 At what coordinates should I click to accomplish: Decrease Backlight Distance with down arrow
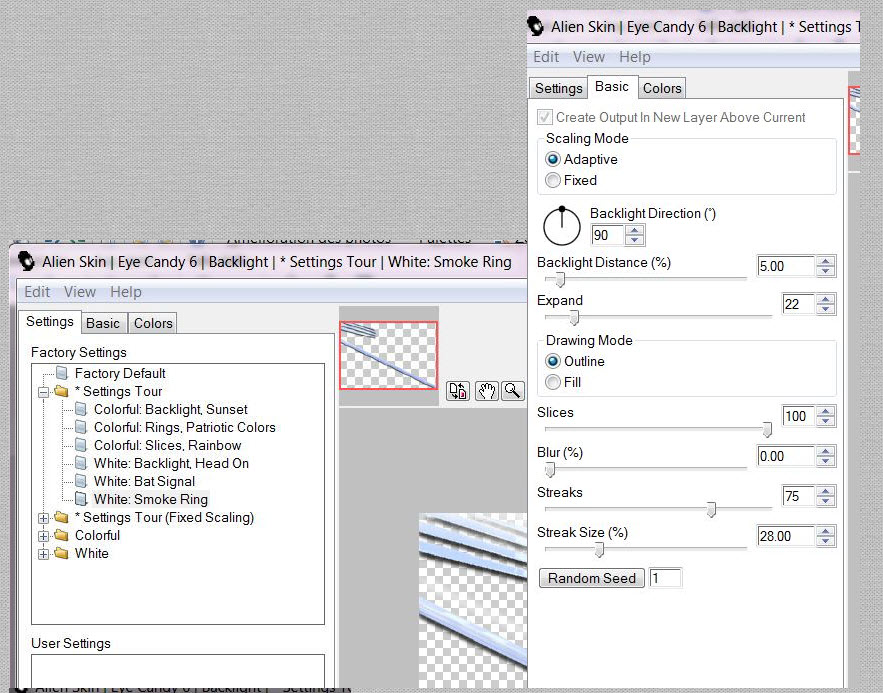click(x=826, y=271)
